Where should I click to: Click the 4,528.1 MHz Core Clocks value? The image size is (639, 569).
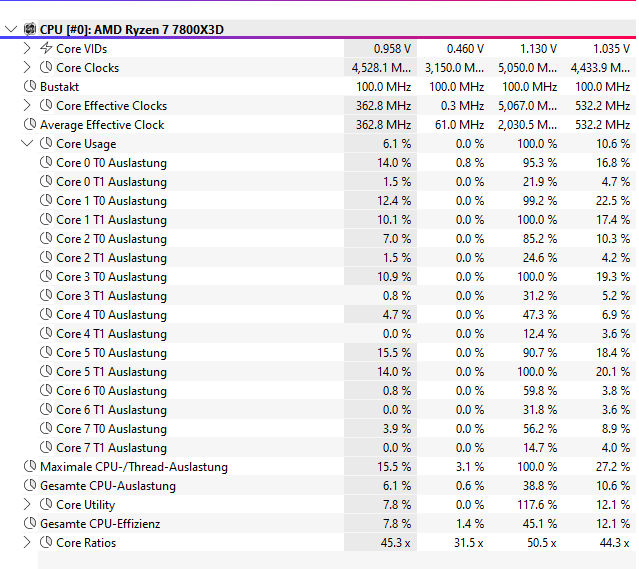(381, 68)
